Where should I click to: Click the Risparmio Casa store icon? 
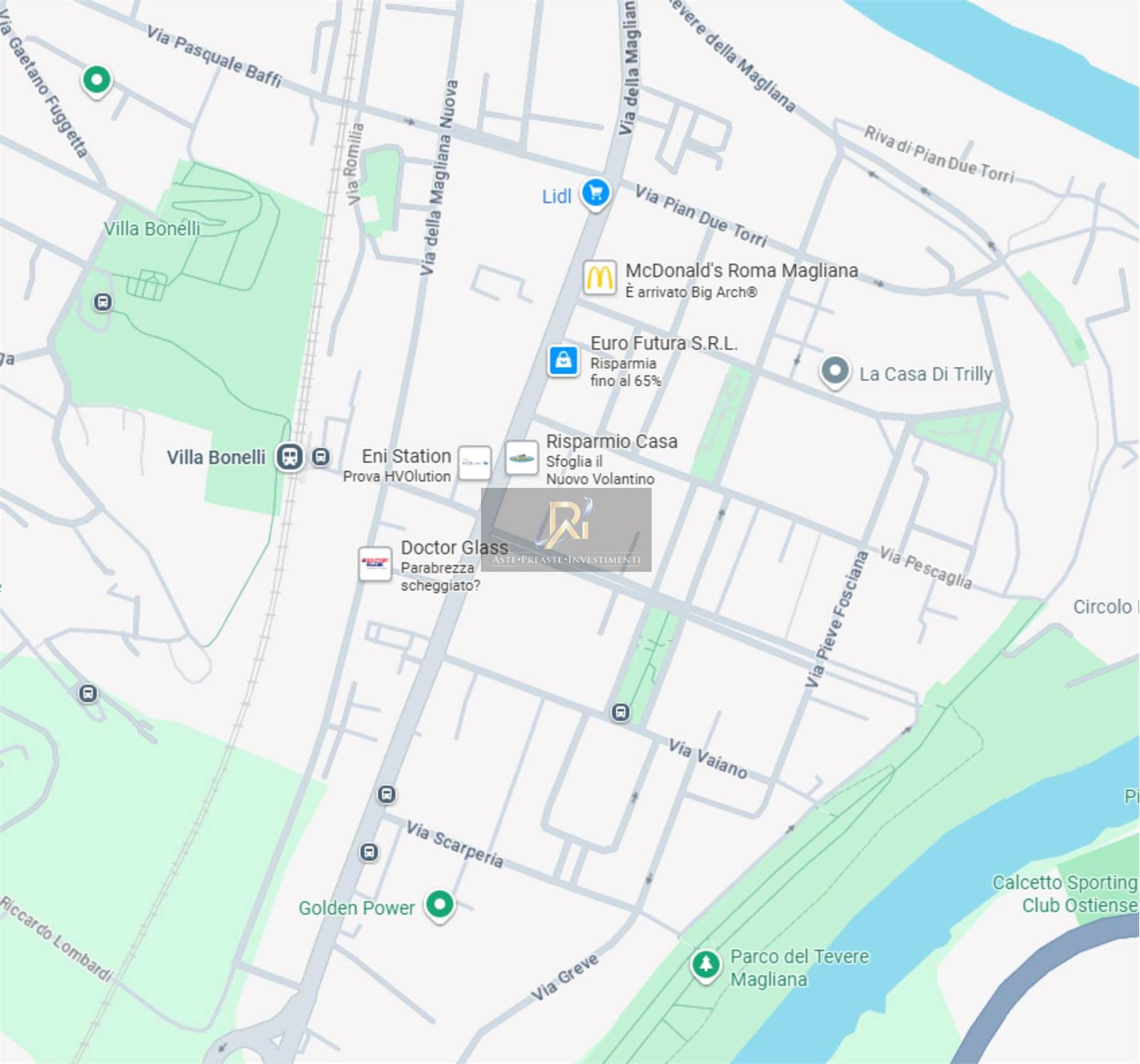tap(522, 458)
